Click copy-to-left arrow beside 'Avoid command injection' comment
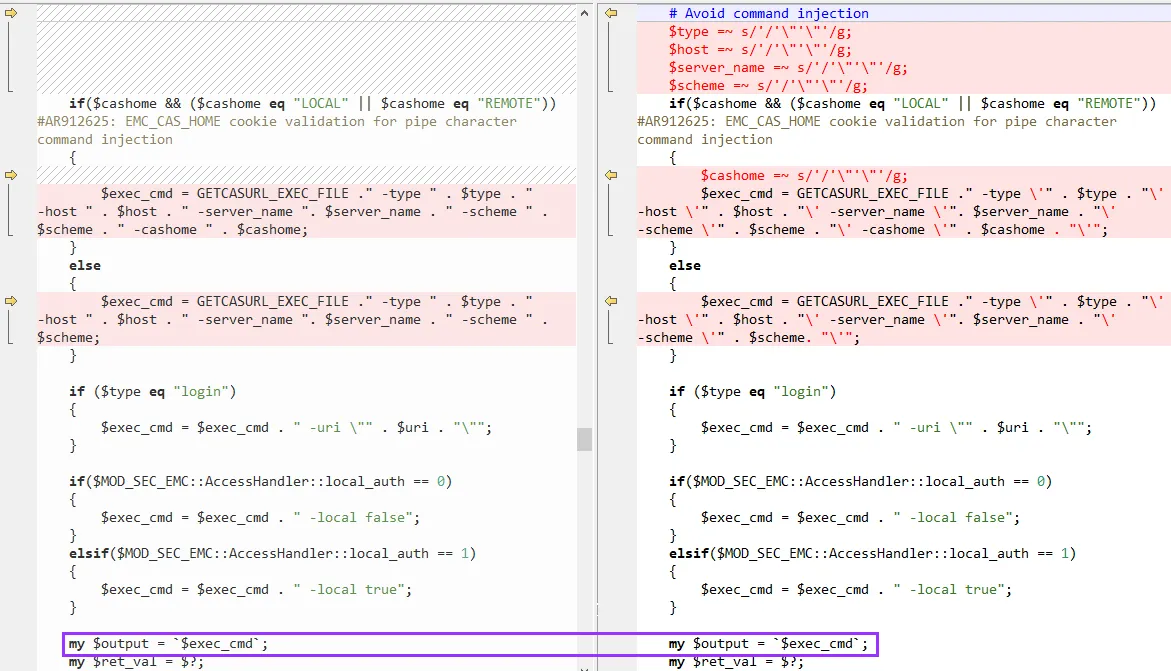The width and height of the screenshot is (1171, 671). pos(611,13)
